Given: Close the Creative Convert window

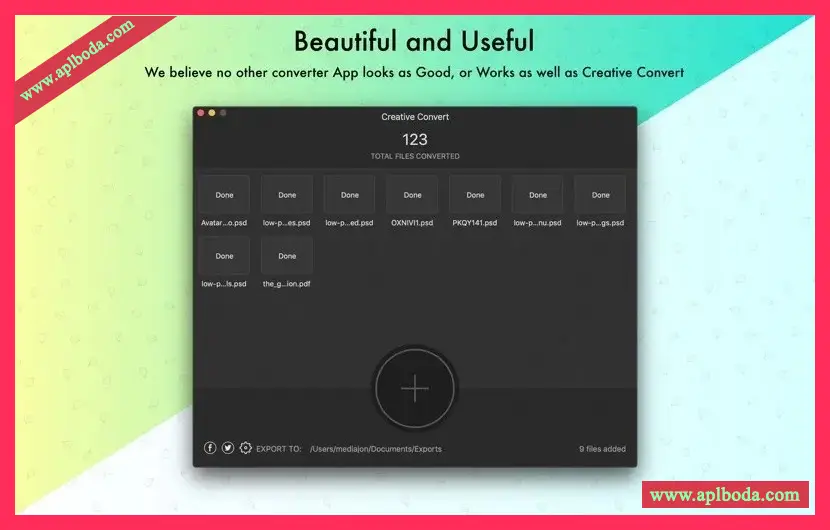Looking at the screenshot, I should tap(201, 113).
